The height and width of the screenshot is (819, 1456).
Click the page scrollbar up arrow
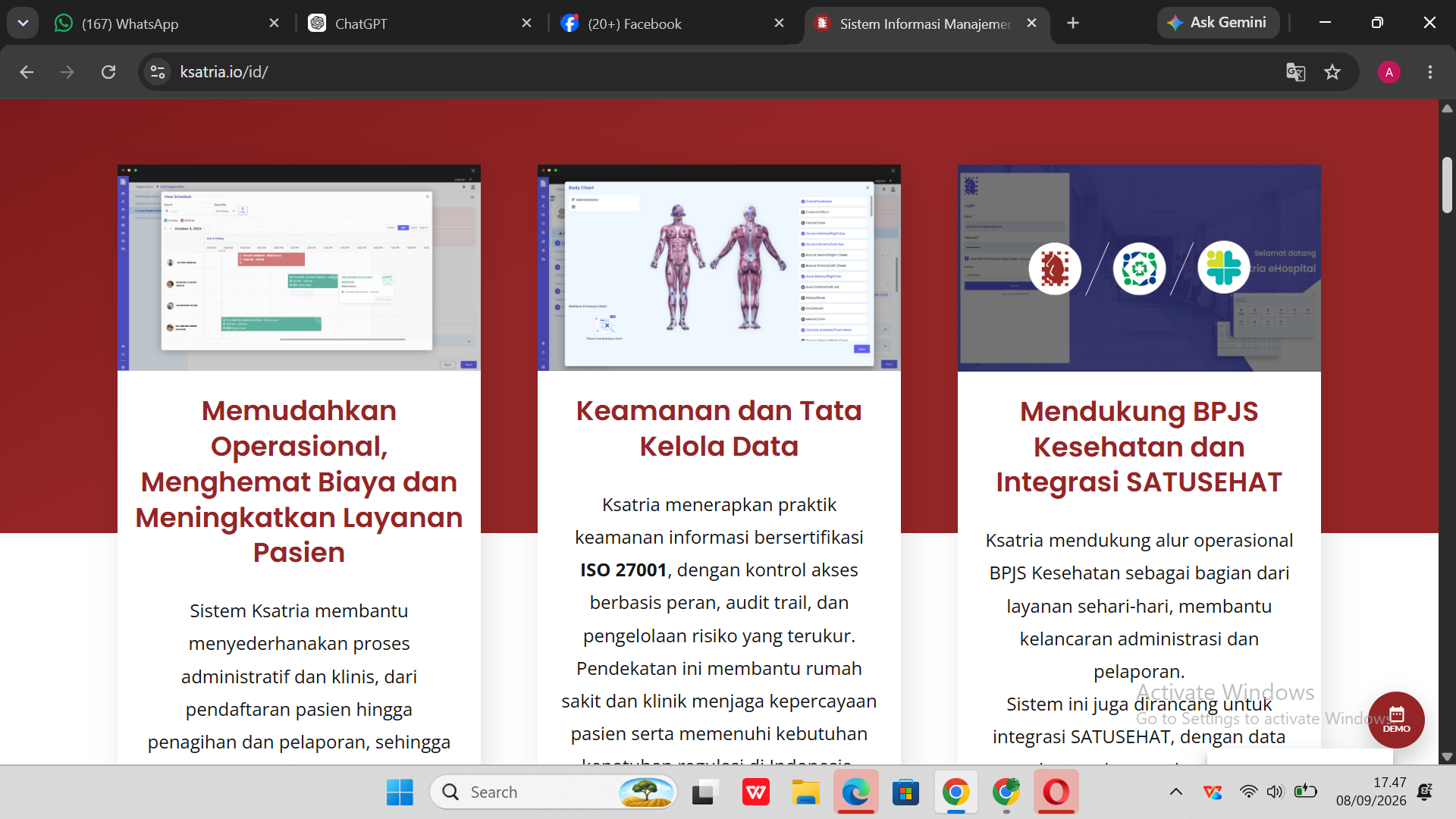coord(1447,108)
